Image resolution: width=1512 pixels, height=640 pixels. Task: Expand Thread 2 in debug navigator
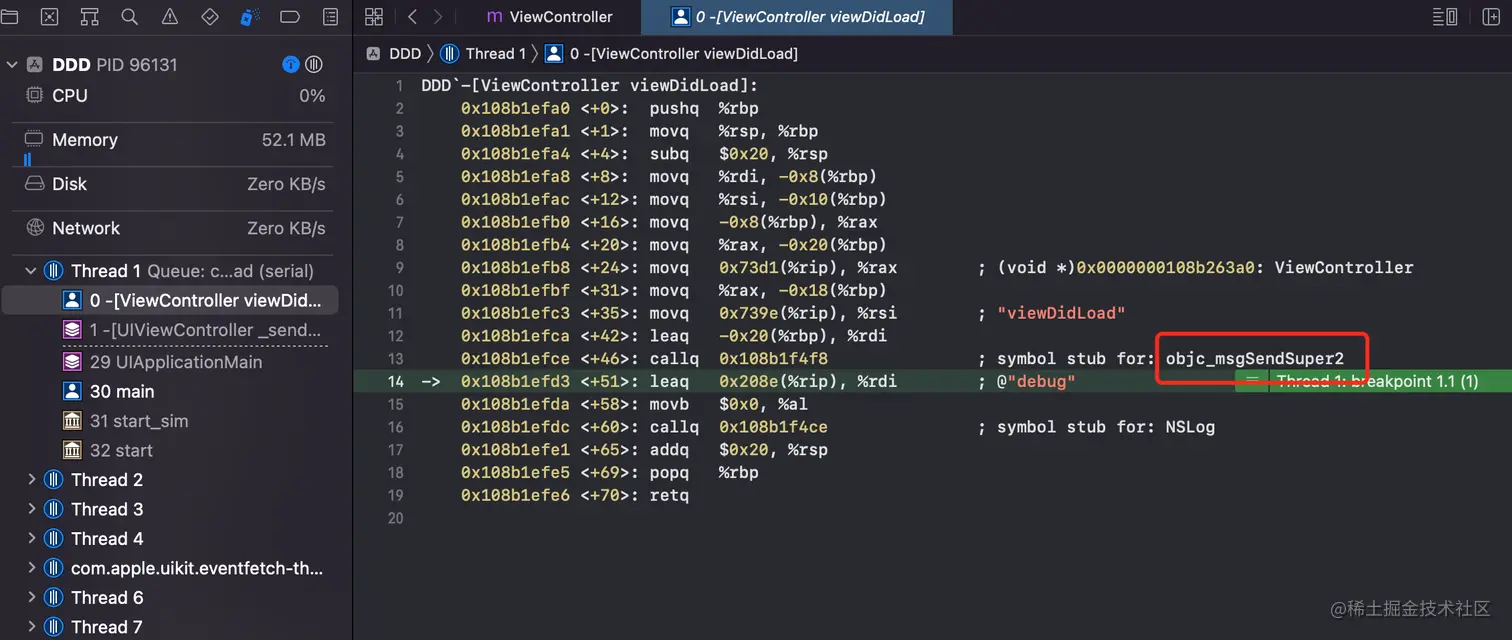(x=31, y=479)
